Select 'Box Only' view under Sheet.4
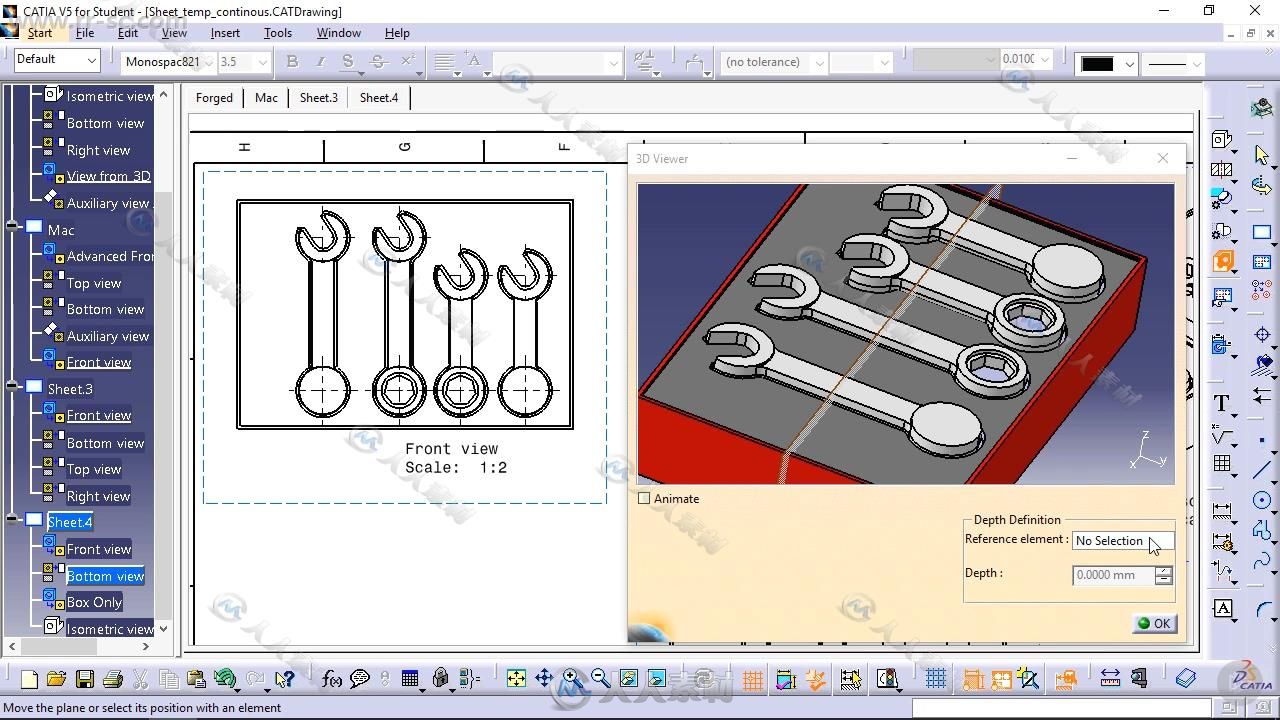Image resolution: width=1280 pixels, height=720 pixels. click(94, 602)
